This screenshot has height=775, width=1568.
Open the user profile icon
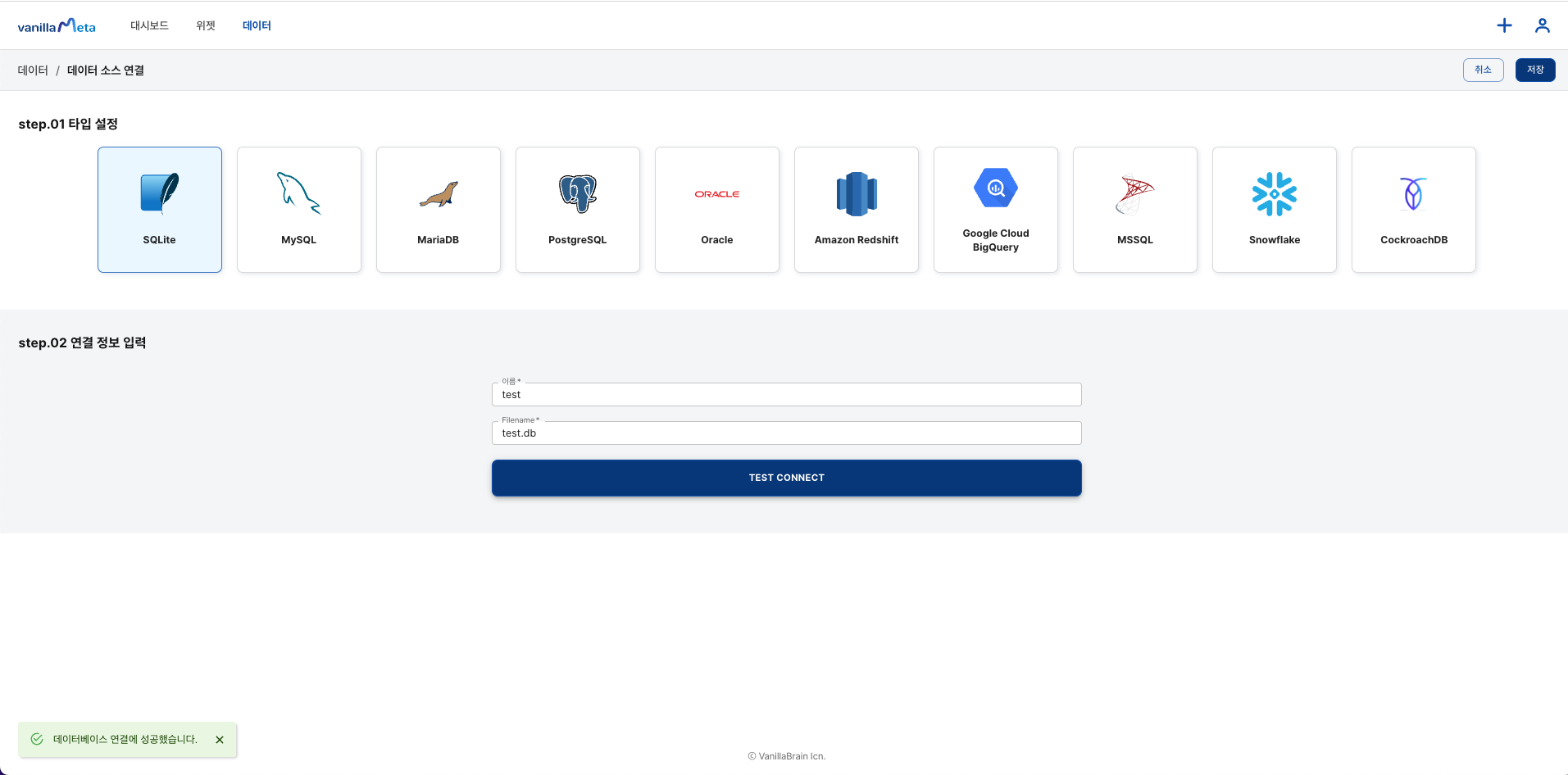point(1543,25)
